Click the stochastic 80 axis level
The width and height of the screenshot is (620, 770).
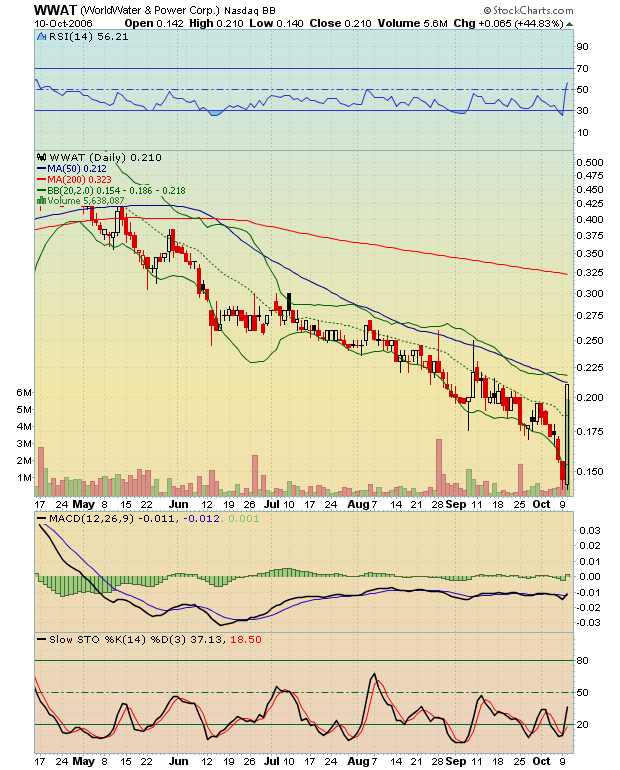[x=582, y=660]
